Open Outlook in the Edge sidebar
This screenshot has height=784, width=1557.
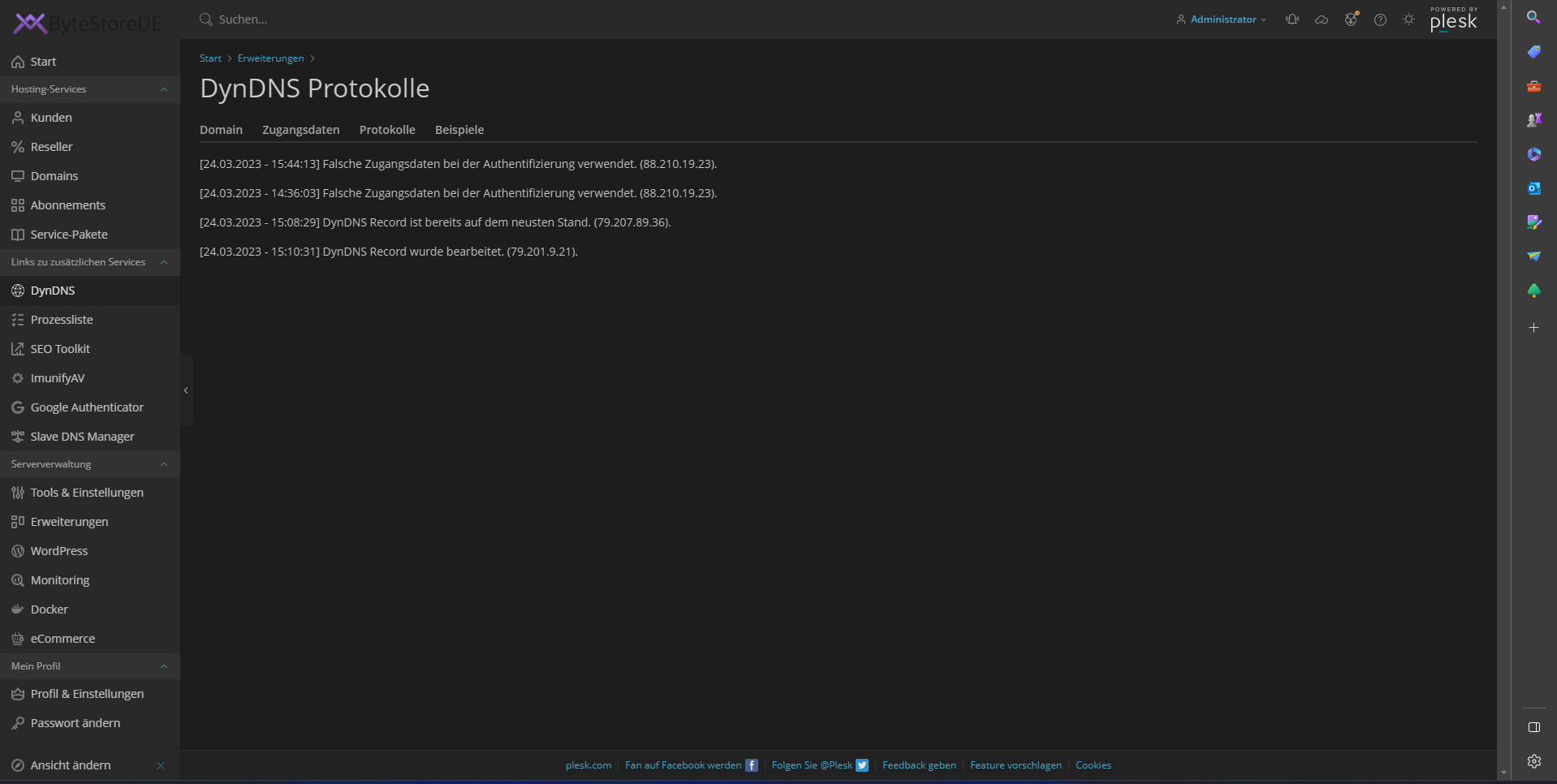point(1533,188)
